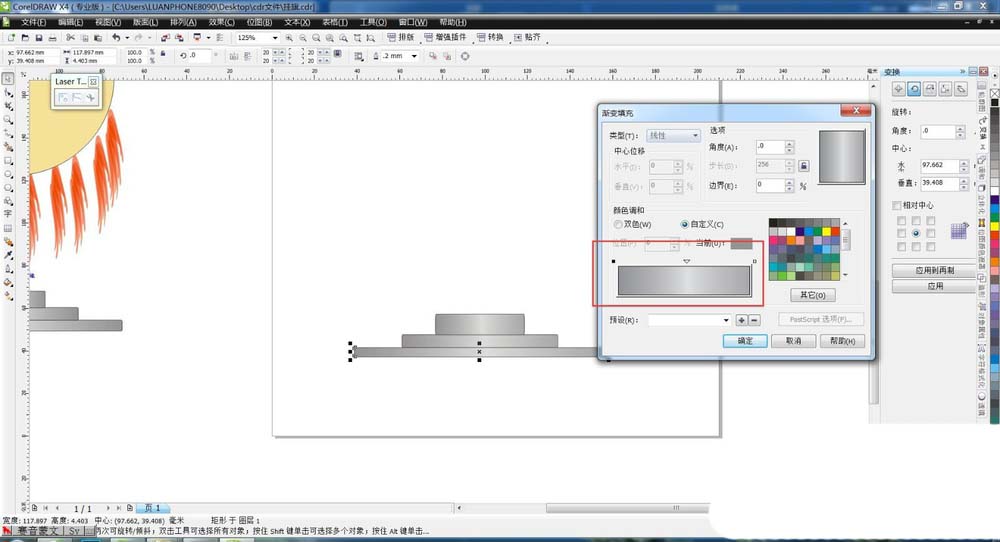Click the plus button to add preset
The image size is (1000, 542).
coord(741,320)
